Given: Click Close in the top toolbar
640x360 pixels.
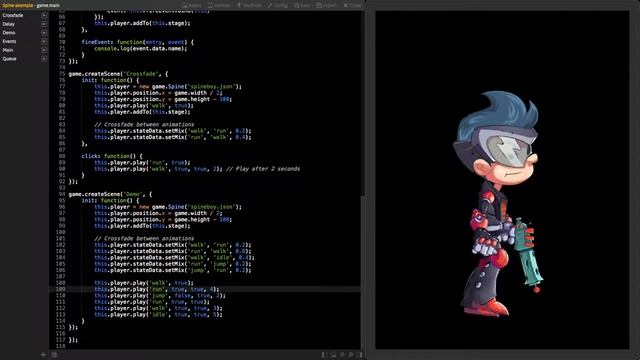Looking at the screenshot, I should [x=352, y=5].
